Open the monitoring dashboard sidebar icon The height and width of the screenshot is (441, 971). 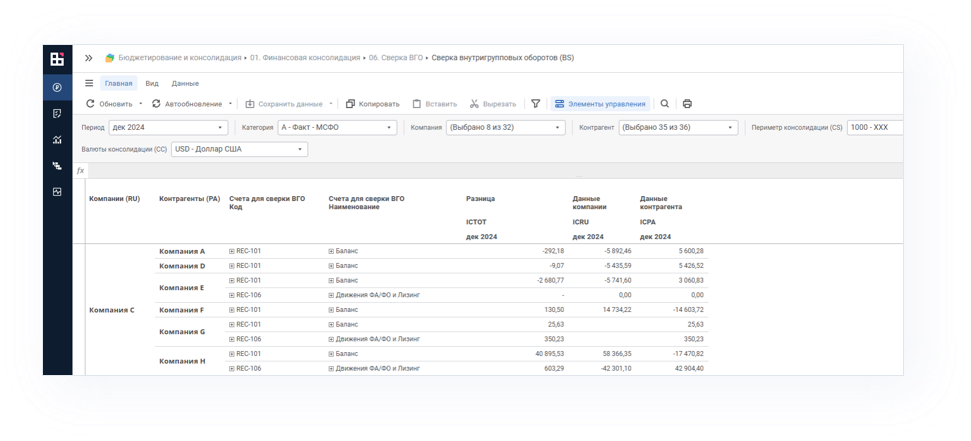(57, 192)
